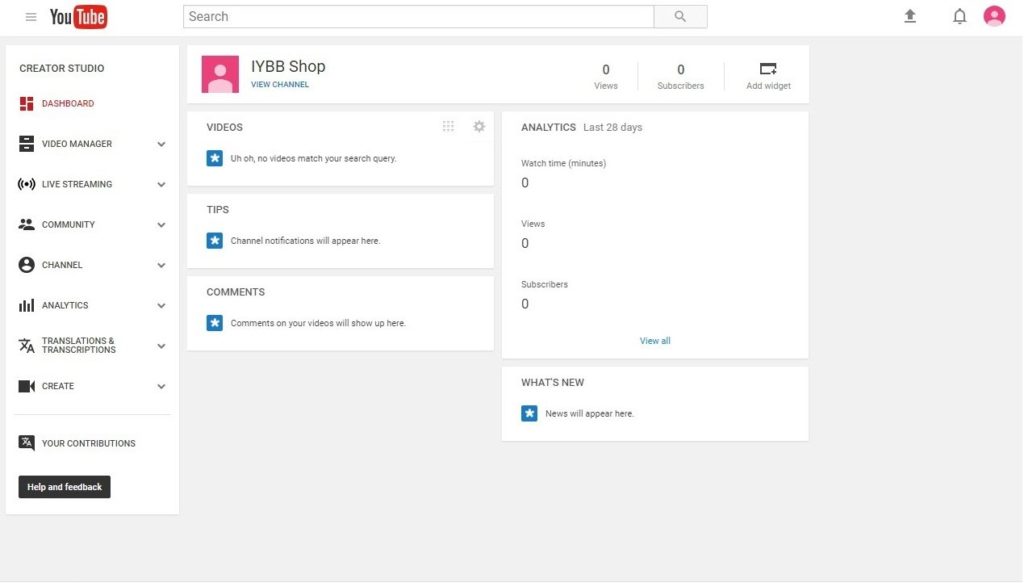1024x583 pixels.
Task: Click star icon in What's New widget
Action: [x=529, y=414]
